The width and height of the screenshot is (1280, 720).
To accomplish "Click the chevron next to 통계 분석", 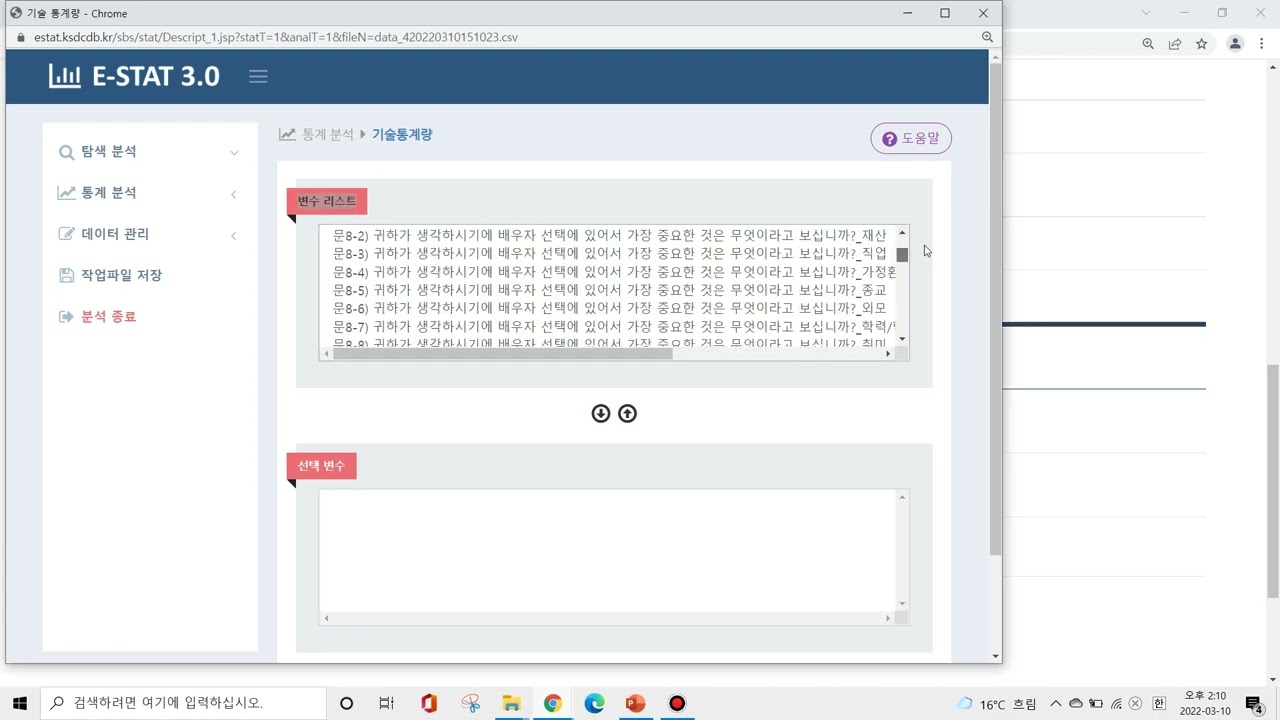I will [x=234, y=194].
